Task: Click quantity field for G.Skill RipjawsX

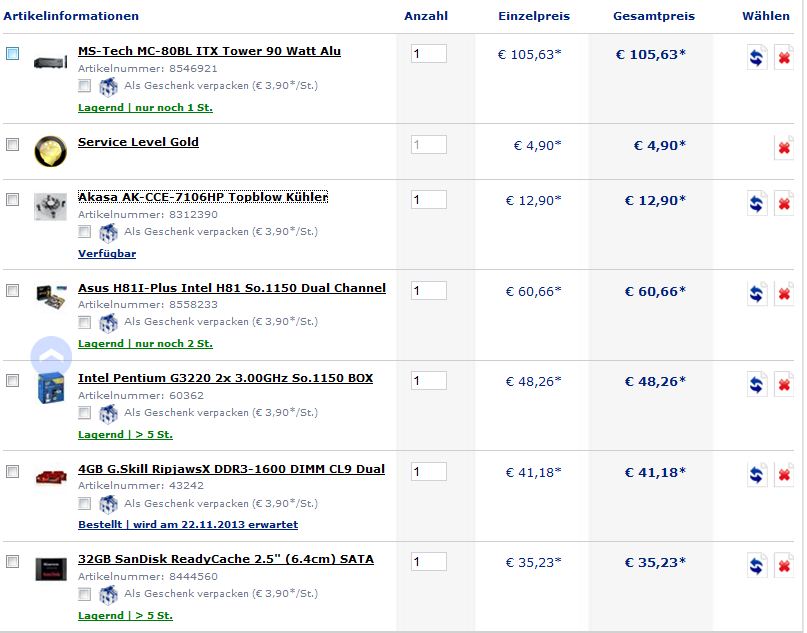Action: (429, 472)
